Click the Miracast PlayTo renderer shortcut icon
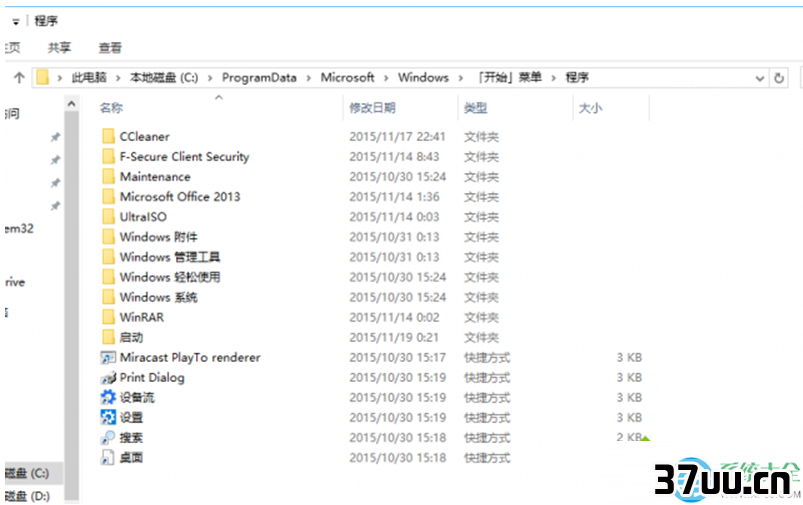 (x=108, y=357)
